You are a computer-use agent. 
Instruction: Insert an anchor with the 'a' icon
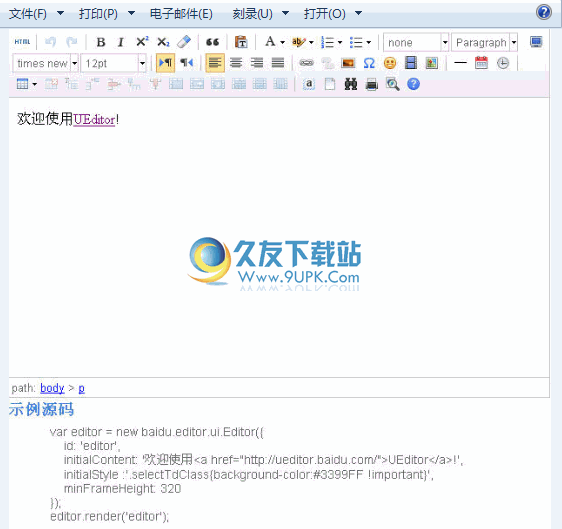[309, 84]
